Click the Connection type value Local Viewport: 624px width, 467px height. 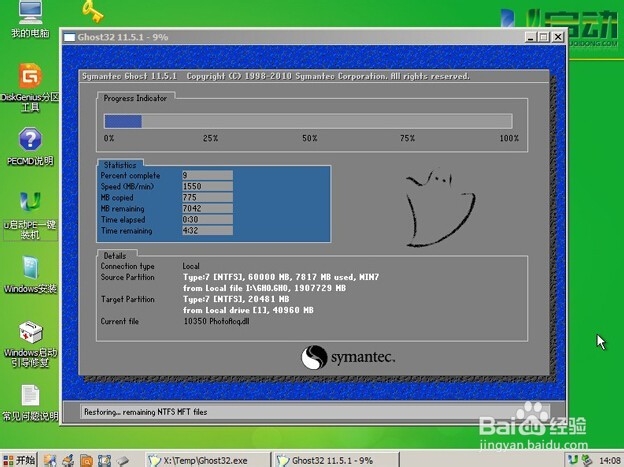(x=191, y=266)
